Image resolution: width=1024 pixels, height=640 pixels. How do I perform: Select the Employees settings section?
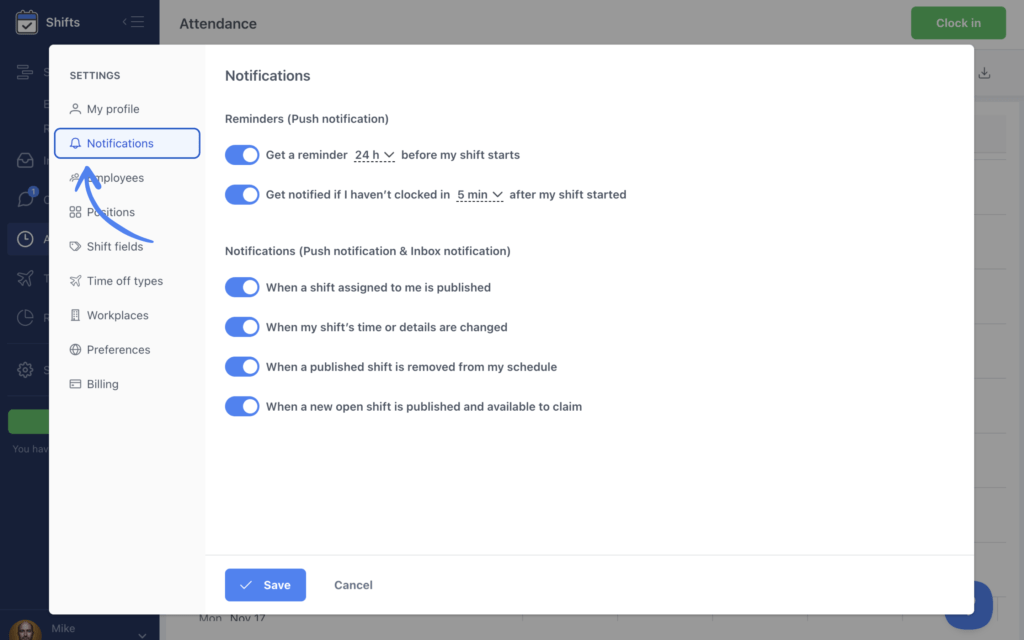point(115,177)
